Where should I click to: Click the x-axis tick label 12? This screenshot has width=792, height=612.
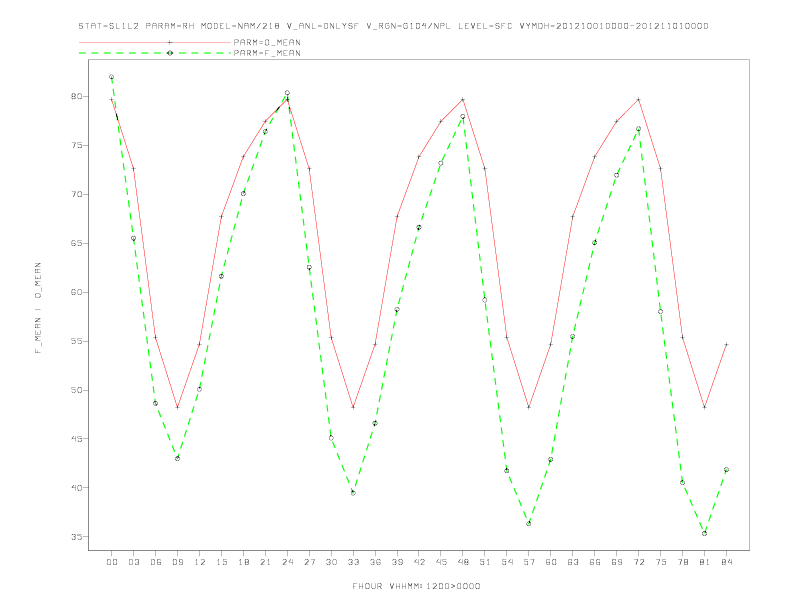coord(200,562)
